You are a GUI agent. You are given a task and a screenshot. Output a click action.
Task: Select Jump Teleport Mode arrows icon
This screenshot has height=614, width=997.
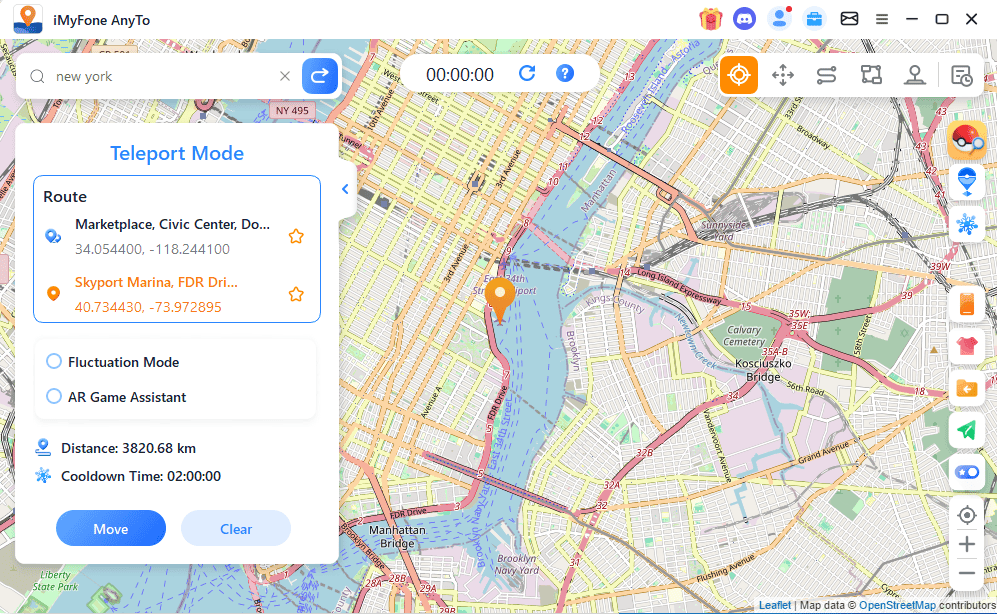(x=783, y=75)
